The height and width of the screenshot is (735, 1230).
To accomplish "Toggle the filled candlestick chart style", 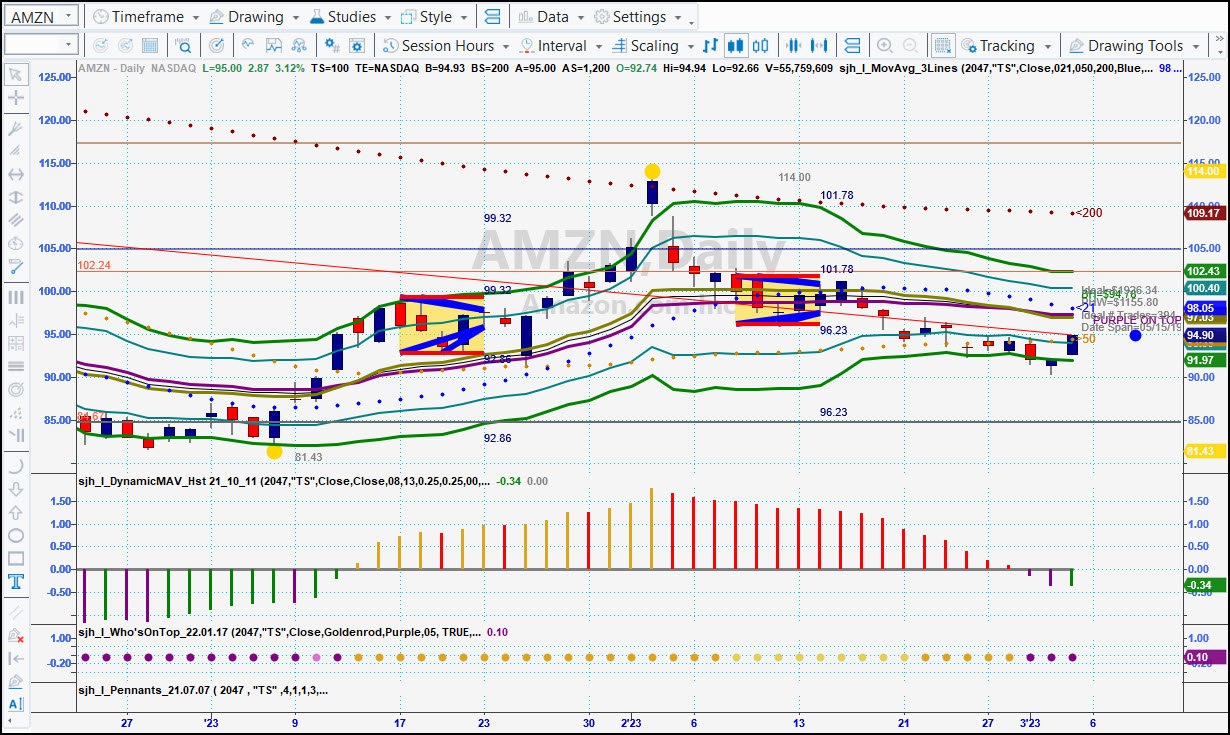I will click(x=736, y=46).
